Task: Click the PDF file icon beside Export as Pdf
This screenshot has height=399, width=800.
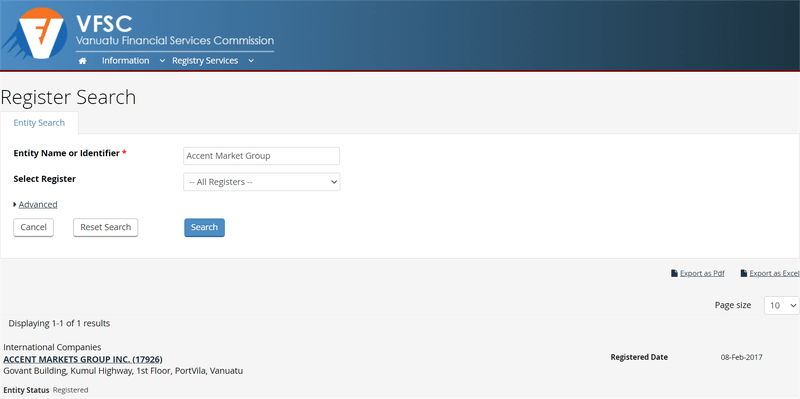Action: (674, 273)
